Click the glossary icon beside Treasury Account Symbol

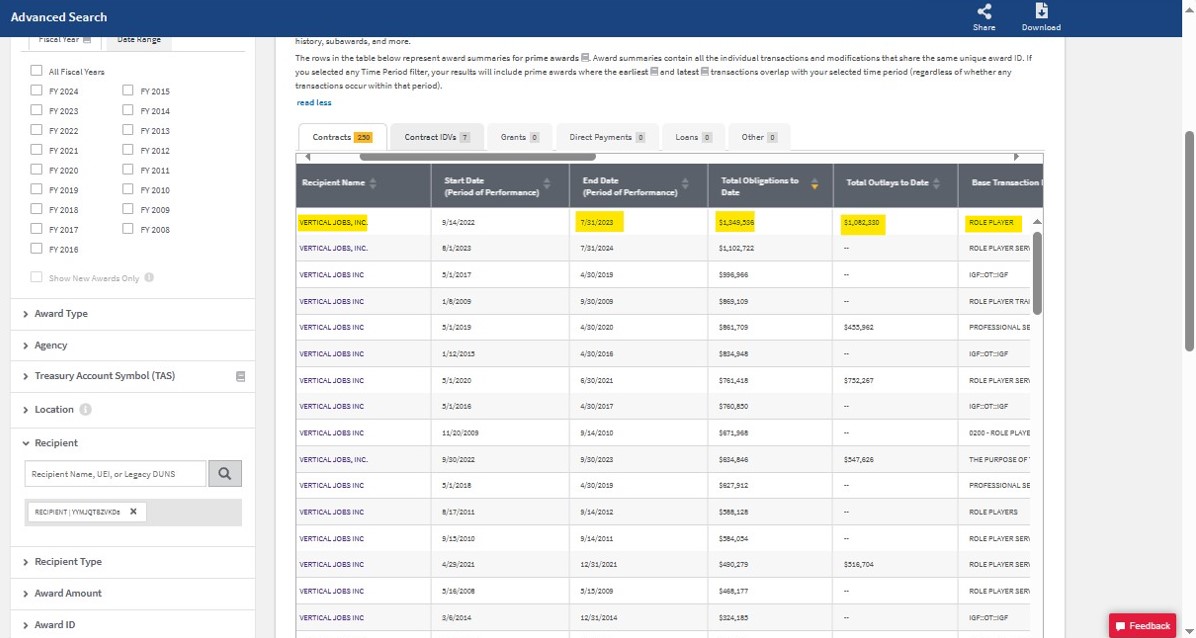coord(240,376)
